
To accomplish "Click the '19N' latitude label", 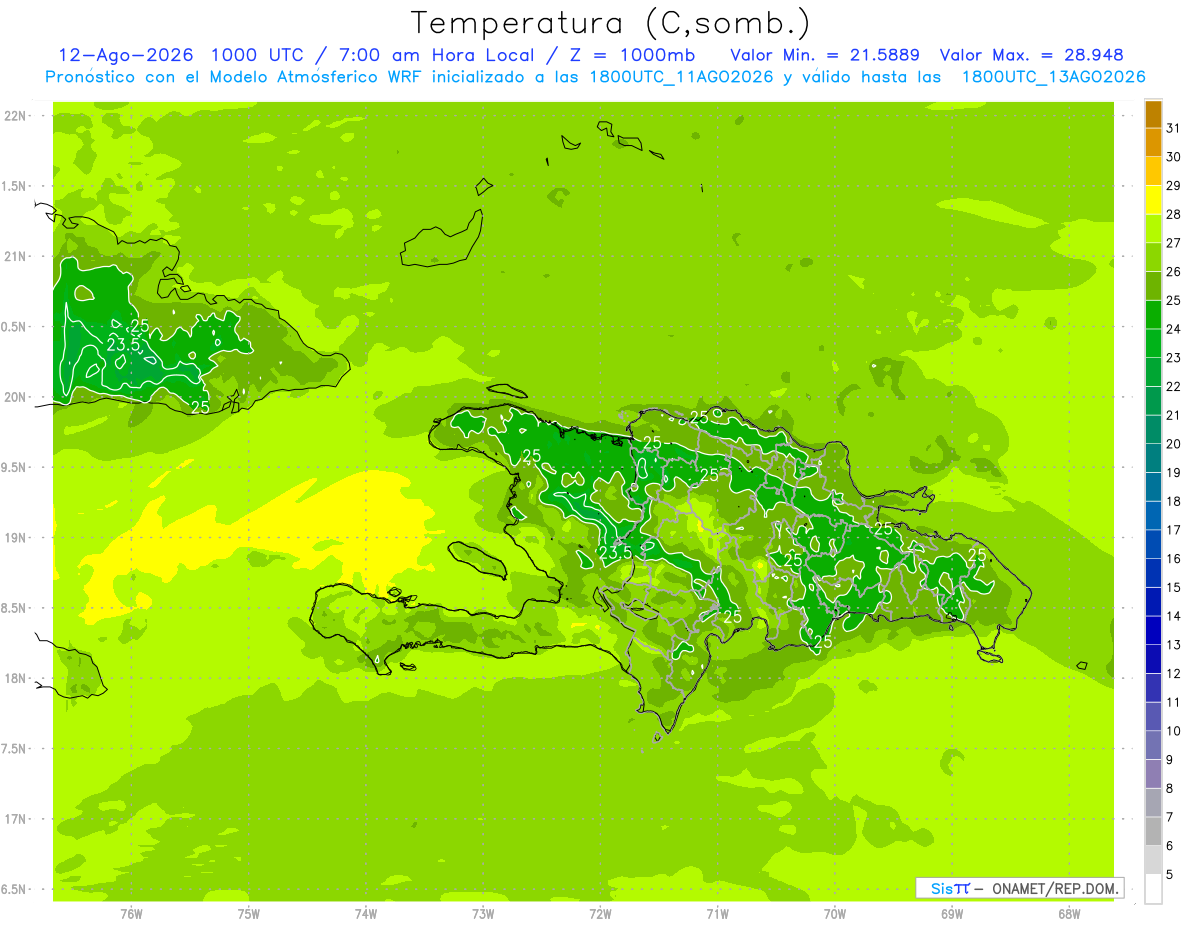I will point(17,538).
